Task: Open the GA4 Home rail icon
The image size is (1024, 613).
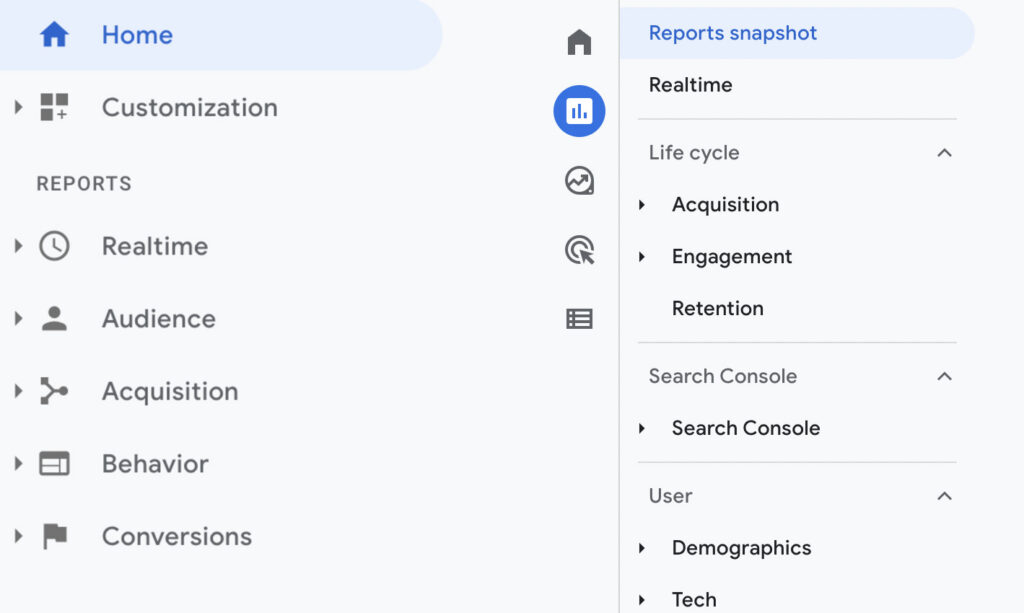Action: point(579,42)
